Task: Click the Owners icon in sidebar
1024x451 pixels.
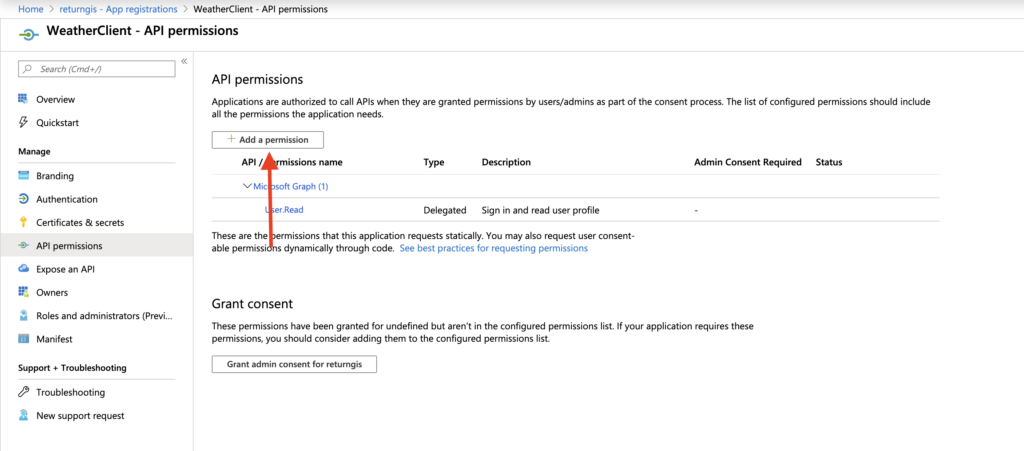Action: click(24, 292)
